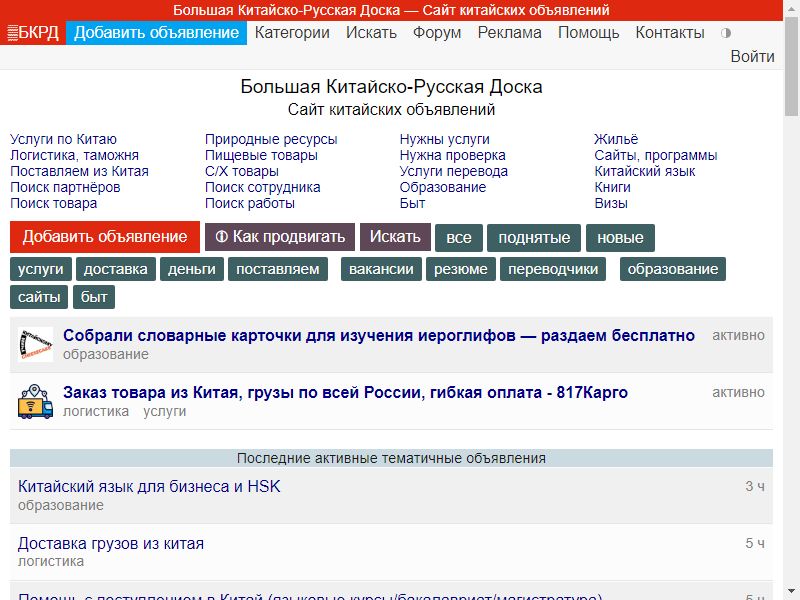Open Реклама navigation item
Viewport: 800px width, 600px height.
coord(509,33)
